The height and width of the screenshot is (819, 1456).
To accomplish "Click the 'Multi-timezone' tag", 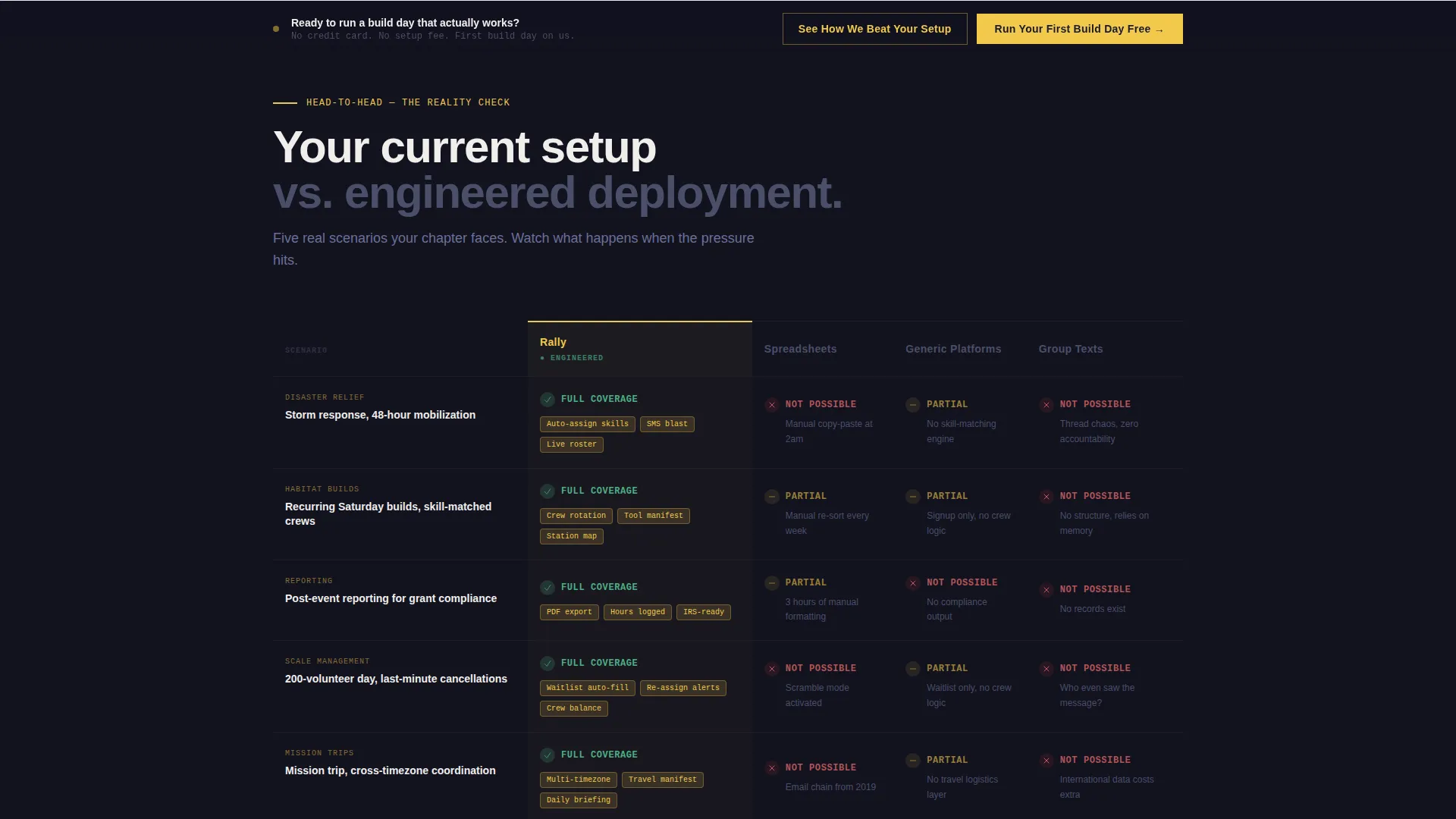I will tap(579, 780).
